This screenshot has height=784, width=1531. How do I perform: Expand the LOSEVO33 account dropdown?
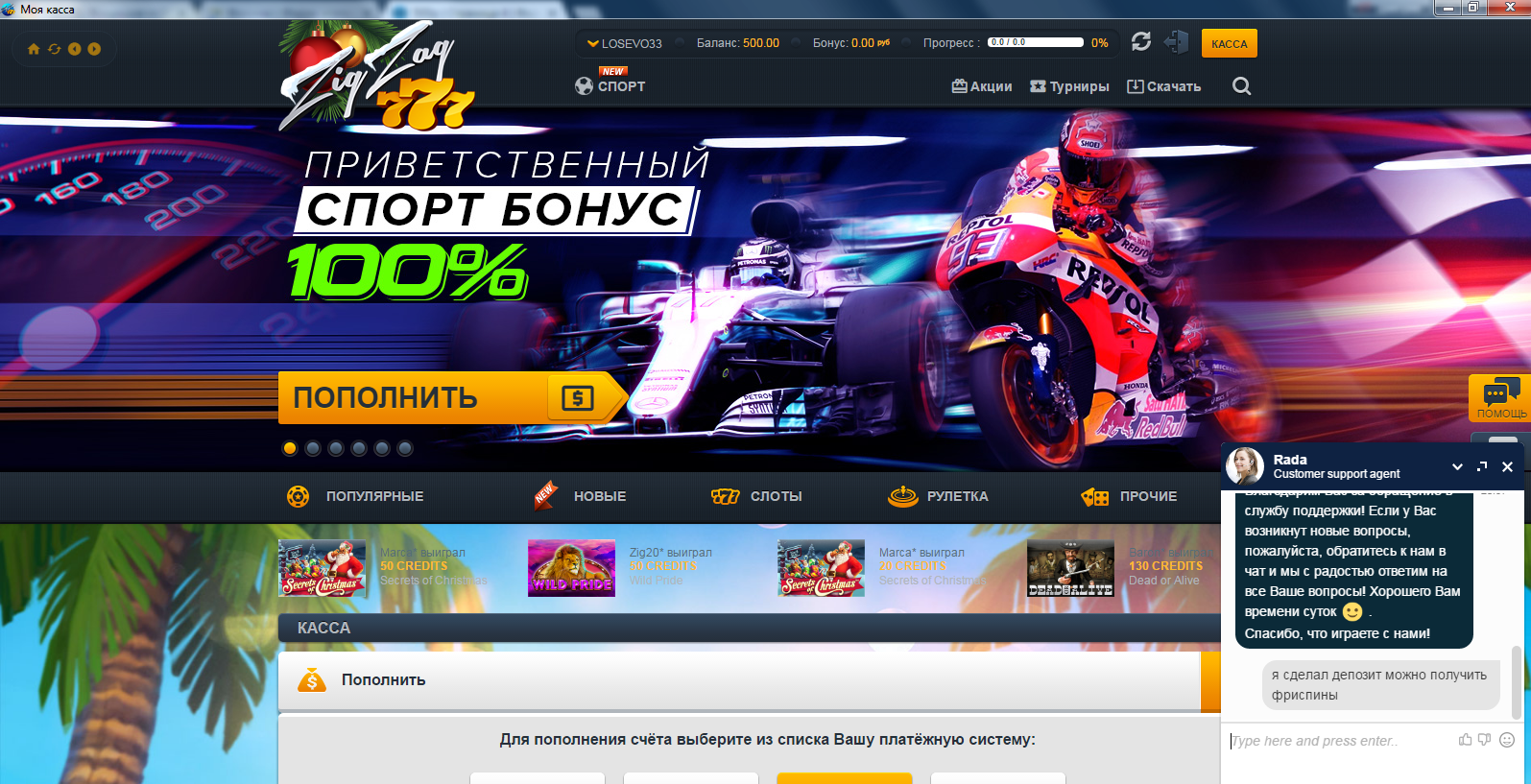coord(625,43)
